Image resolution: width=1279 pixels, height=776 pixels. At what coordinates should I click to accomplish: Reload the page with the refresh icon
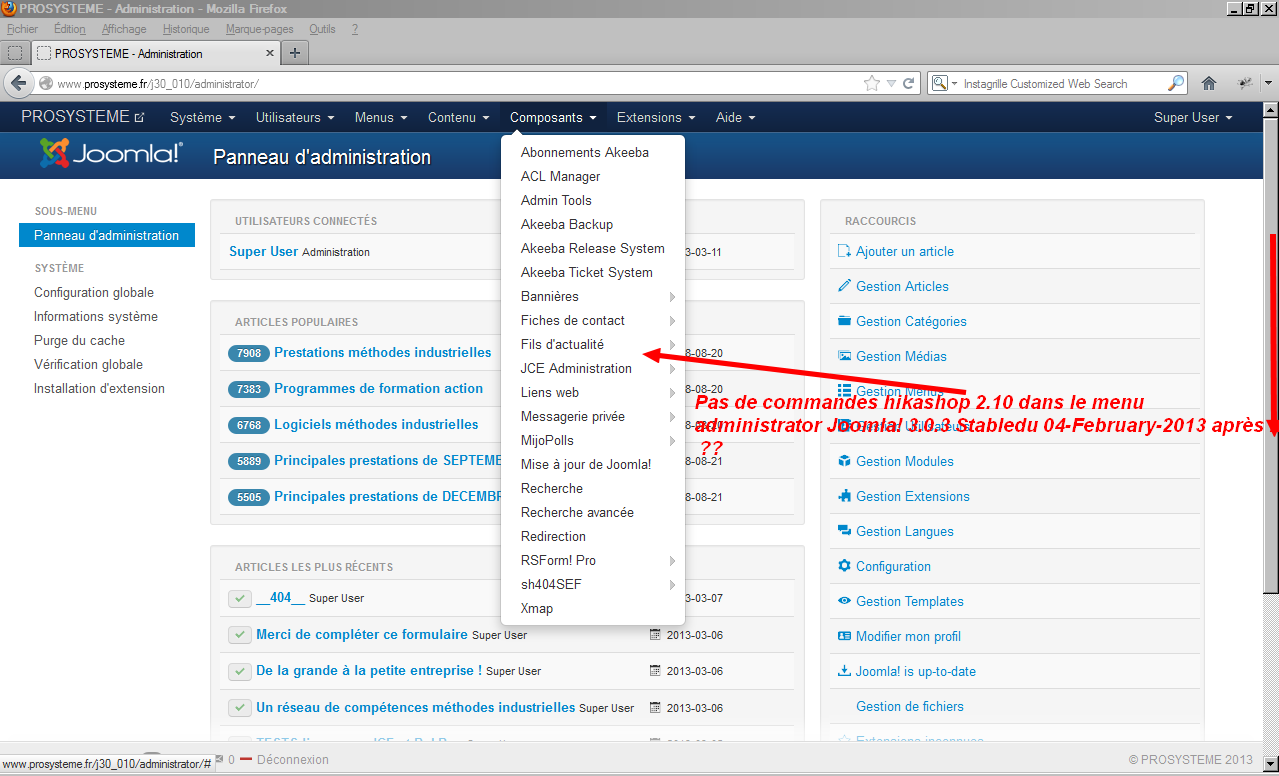pos(909,83)
